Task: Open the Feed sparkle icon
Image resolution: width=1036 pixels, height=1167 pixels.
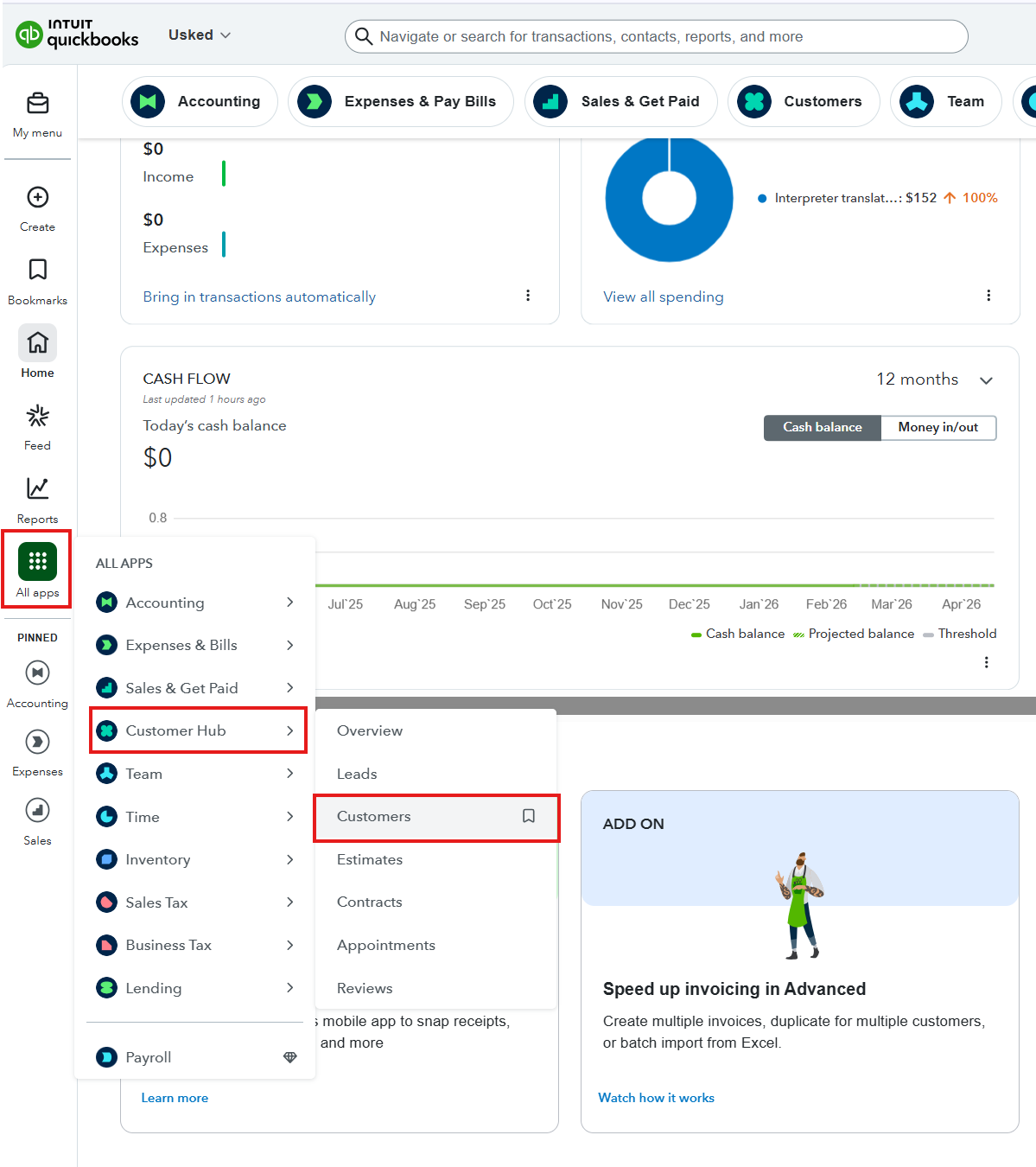Action: coord(37,416)
